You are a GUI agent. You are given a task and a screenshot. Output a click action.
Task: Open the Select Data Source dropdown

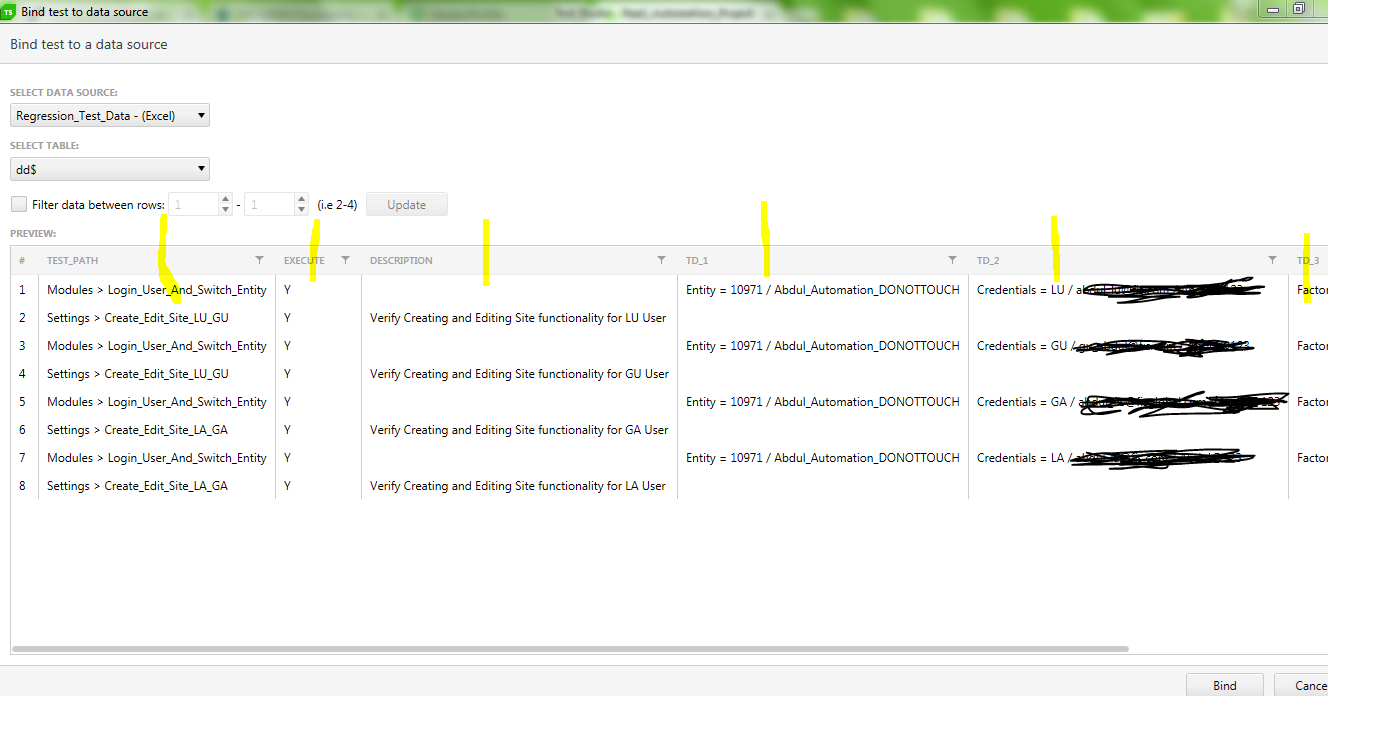point(110,116)
